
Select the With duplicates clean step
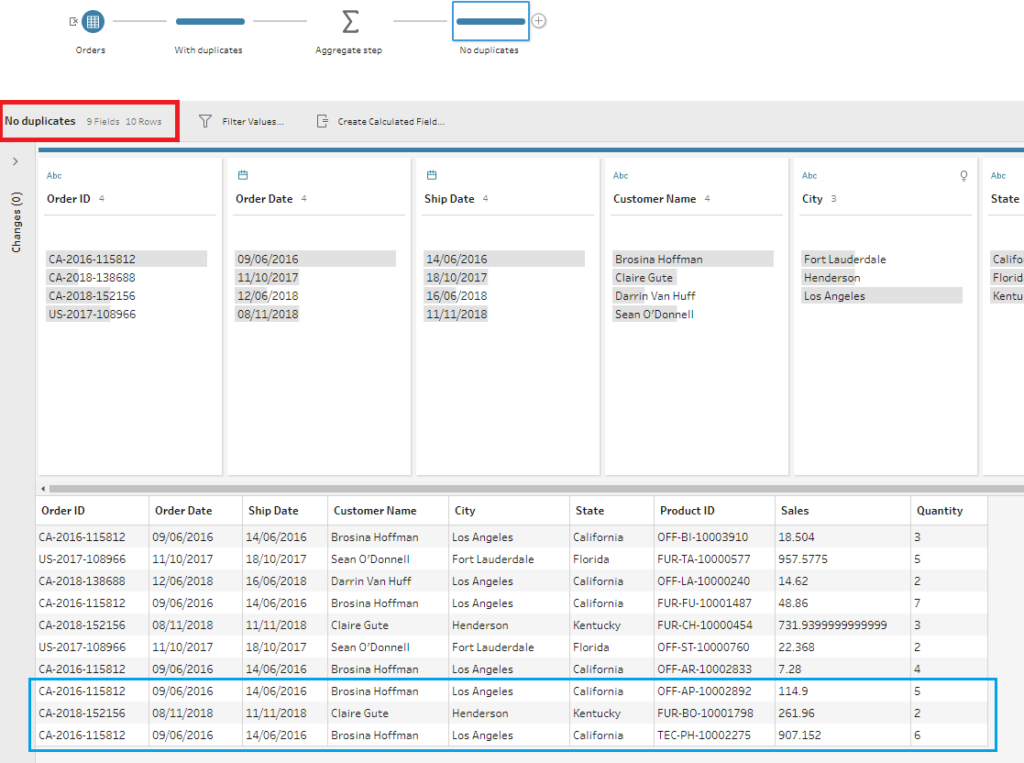tap(209, 21)
